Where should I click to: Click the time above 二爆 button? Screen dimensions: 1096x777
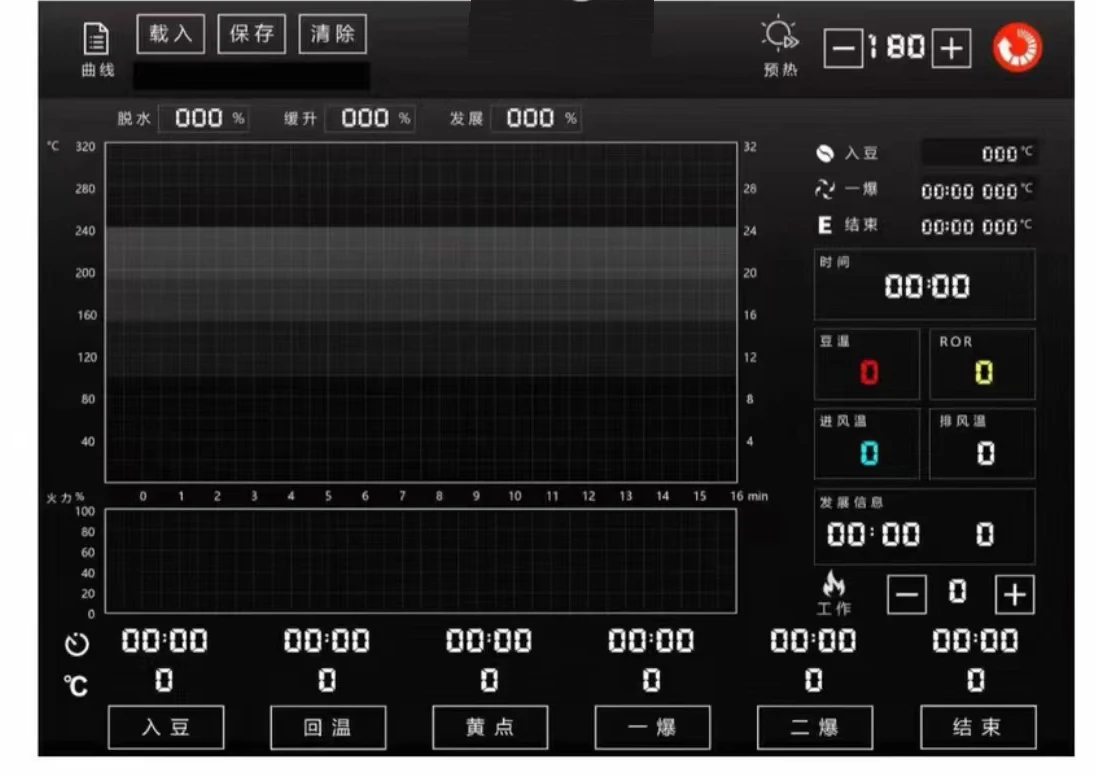pos(813,641)
